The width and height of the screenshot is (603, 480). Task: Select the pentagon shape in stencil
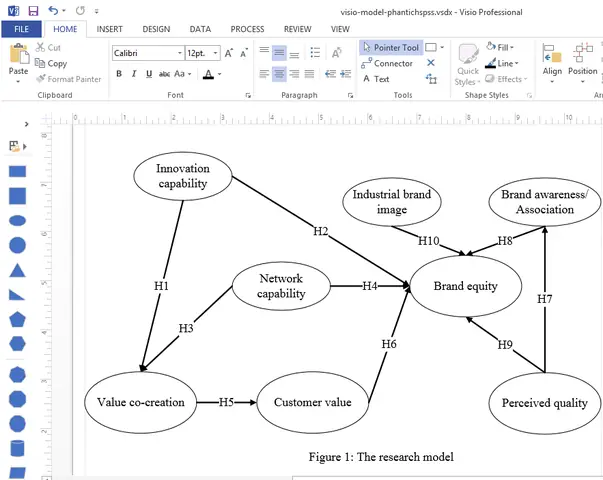(x=17, y=319)
